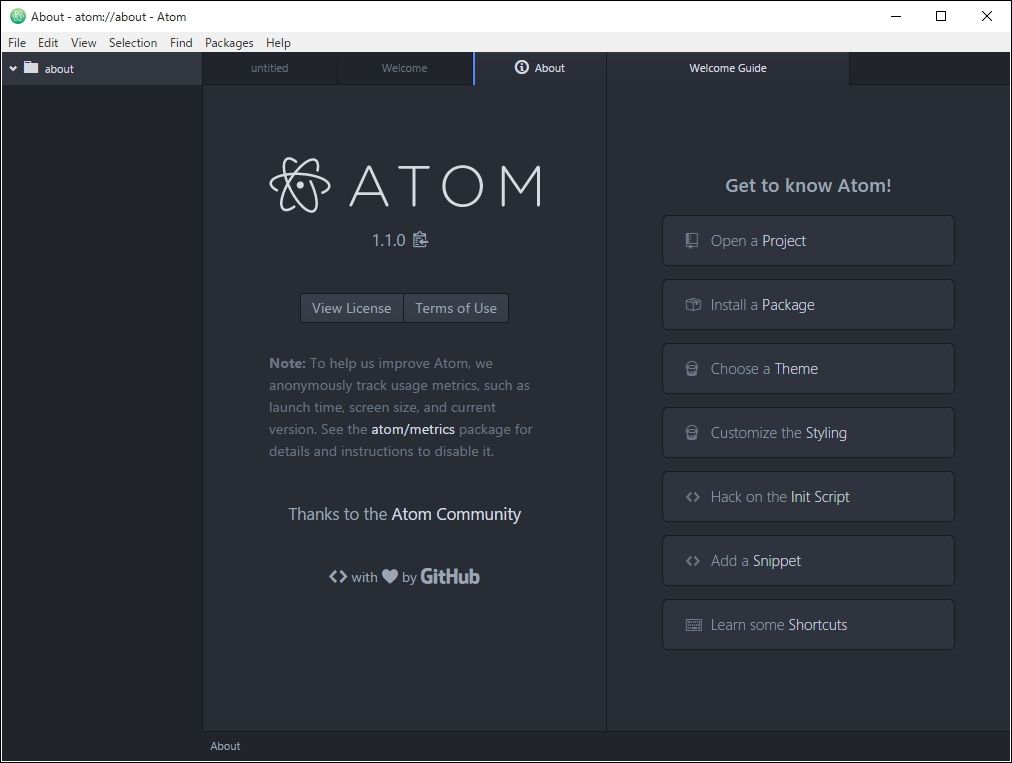Open the Selection menu

click(x=133, y=43)
